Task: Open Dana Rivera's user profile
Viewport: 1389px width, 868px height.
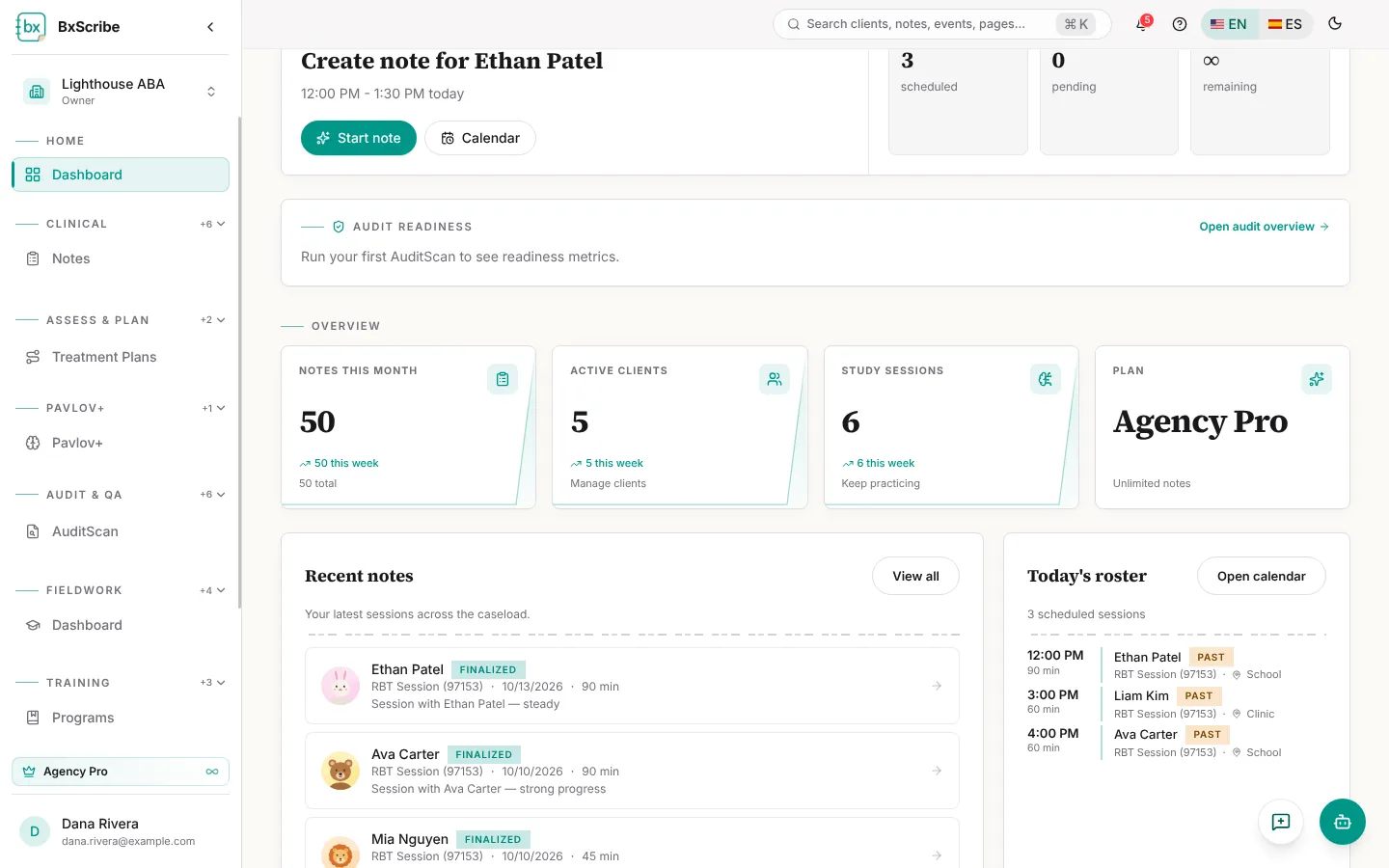Action: point(121,831)
